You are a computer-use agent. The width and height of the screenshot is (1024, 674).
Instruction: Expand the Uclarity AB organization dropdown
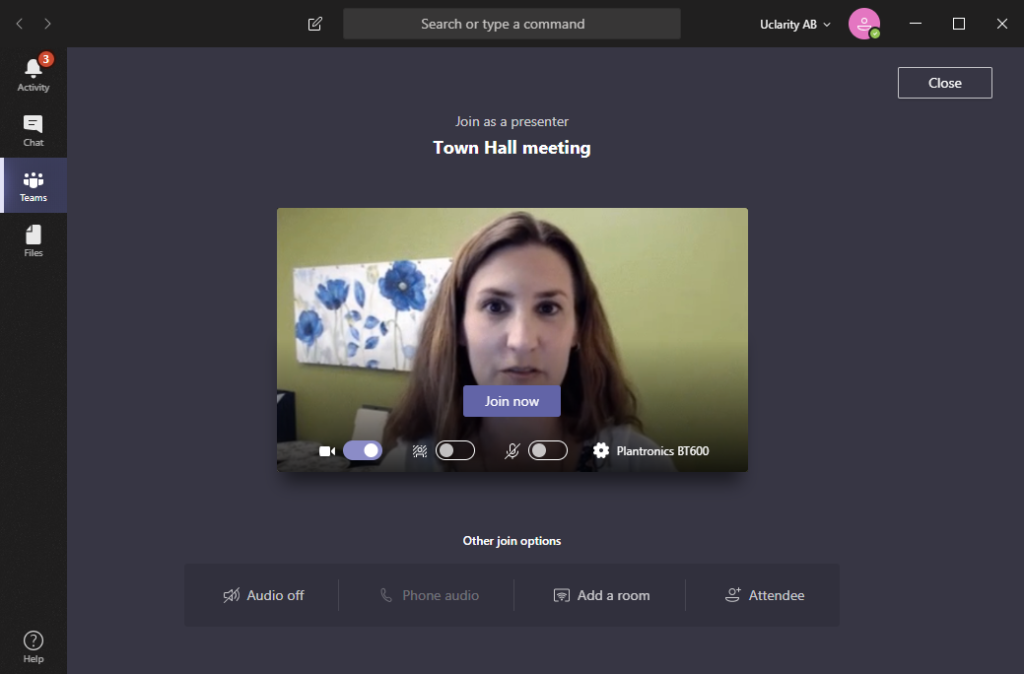(x=795, y=24)
